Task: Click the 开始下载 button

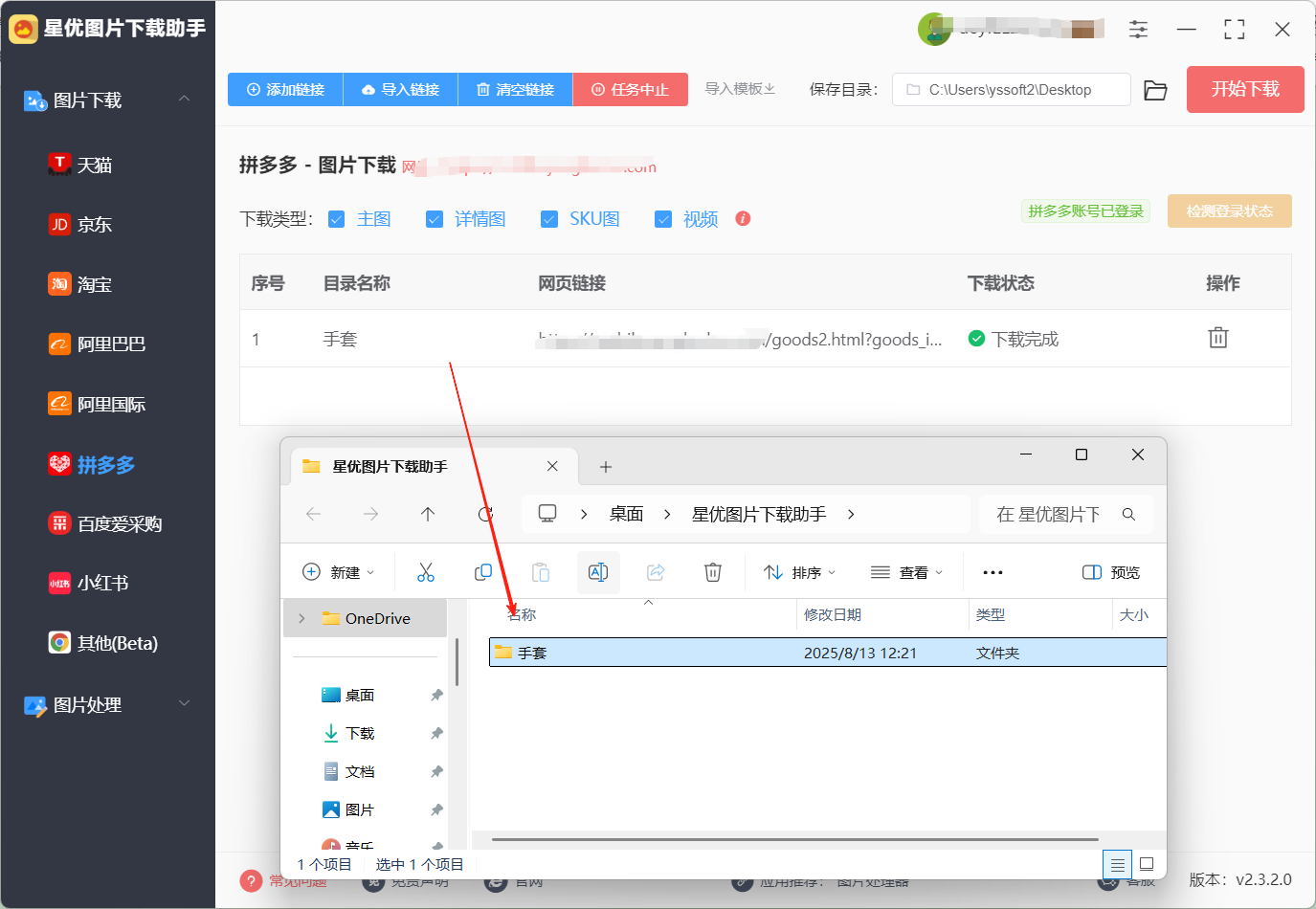Action: 1245,89
